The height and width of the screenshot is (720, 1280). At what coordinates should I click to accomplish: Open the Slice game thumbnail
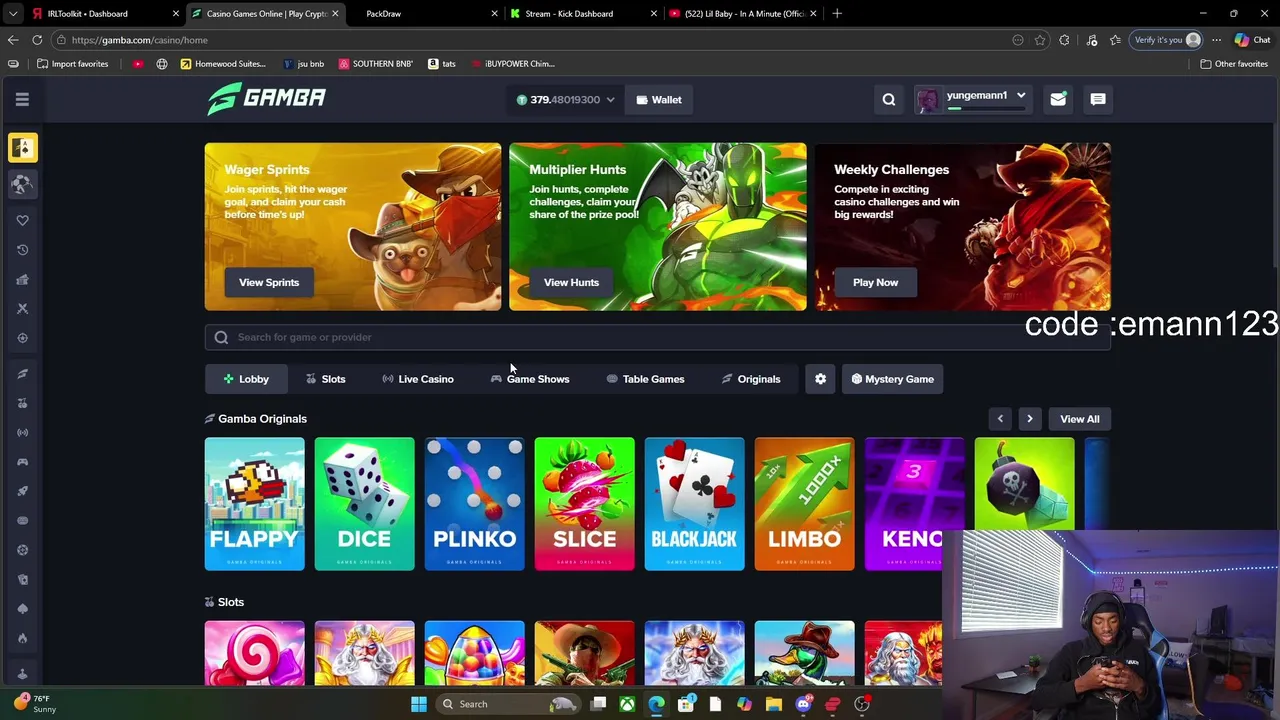click(x=584, y=504)
